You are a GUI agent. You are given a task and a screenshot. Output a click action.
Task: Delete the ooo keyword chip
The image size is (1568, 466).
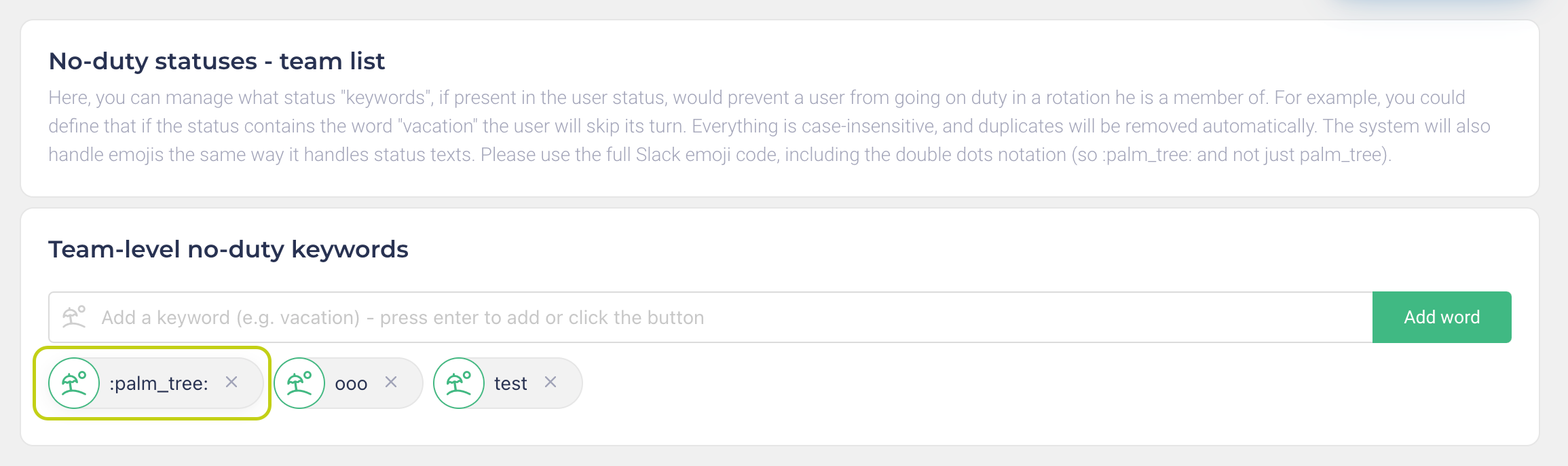(x=391, y=382)
